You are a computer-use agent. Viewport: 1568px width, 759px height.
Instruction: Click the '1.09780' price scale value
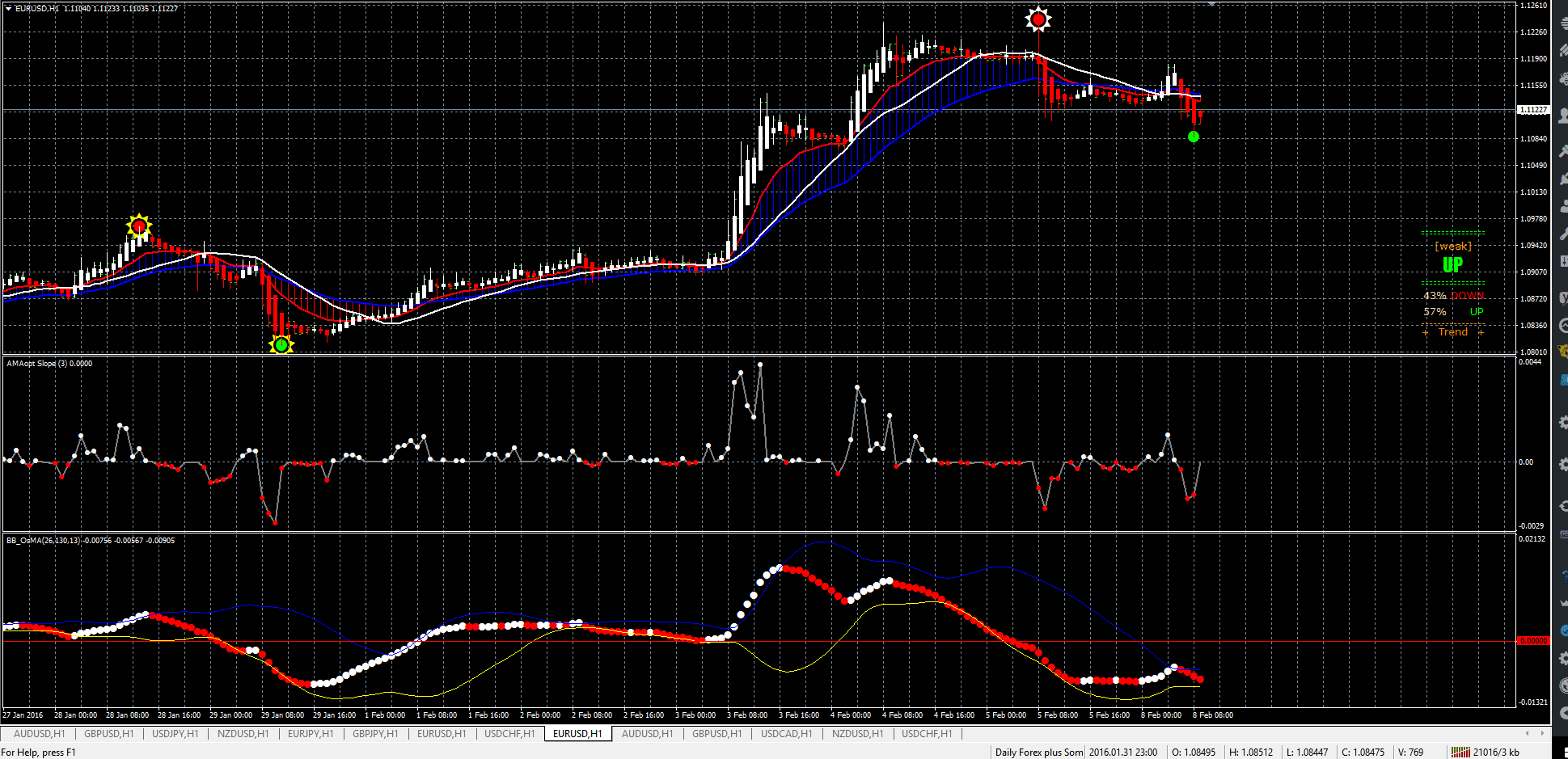[1533, 219]
